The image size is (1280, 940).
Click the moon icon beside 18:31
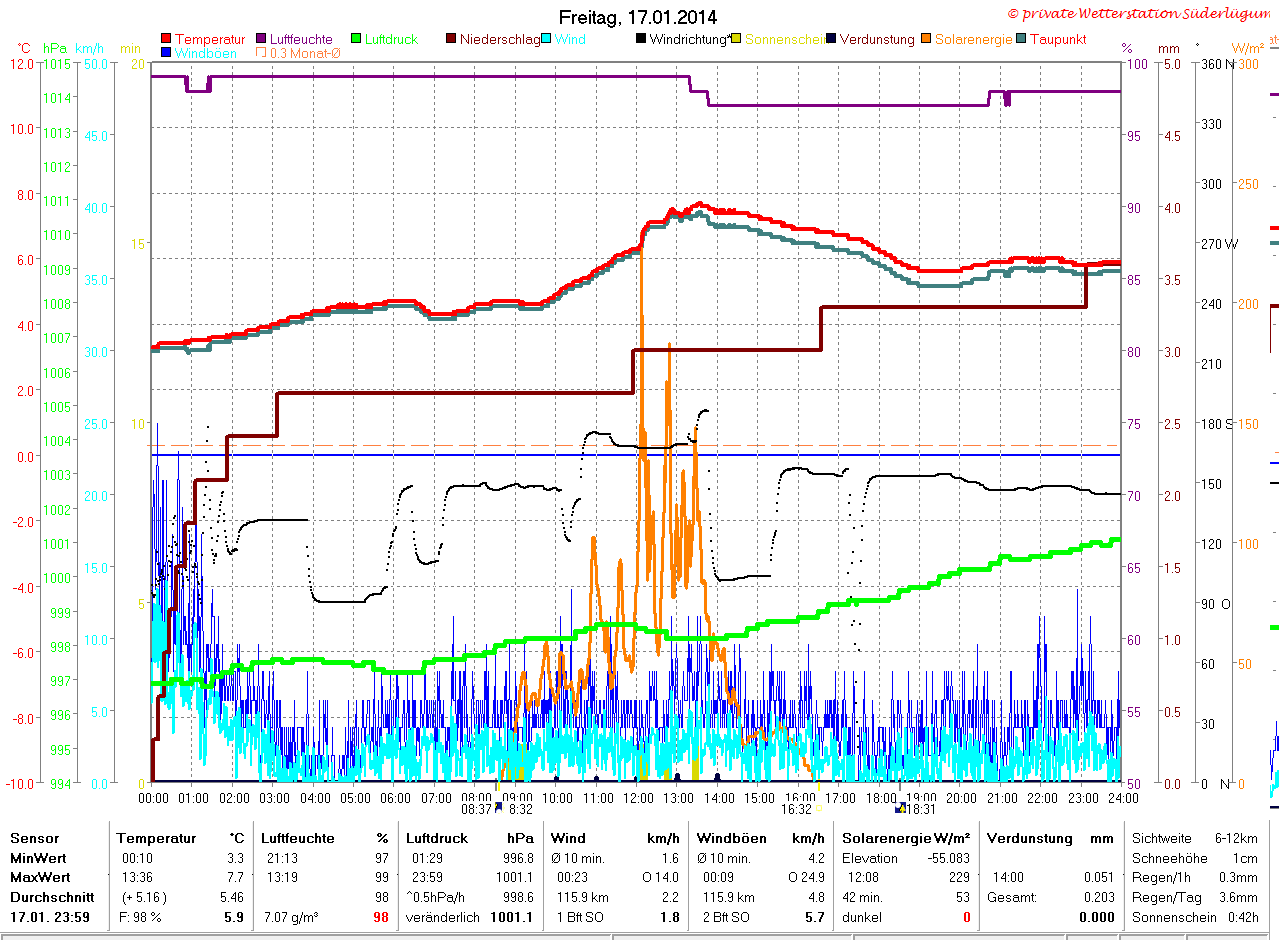(900, 808)
